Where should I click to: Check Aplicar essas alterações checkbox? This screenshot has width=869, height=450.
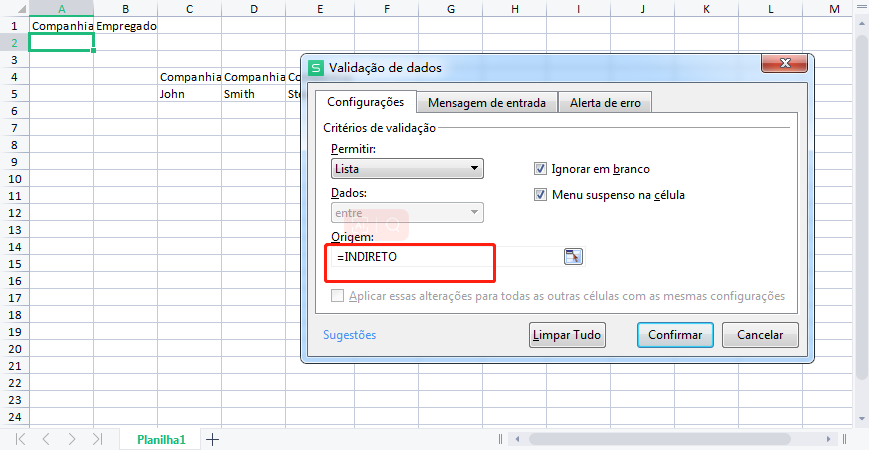tap(337, 295)
